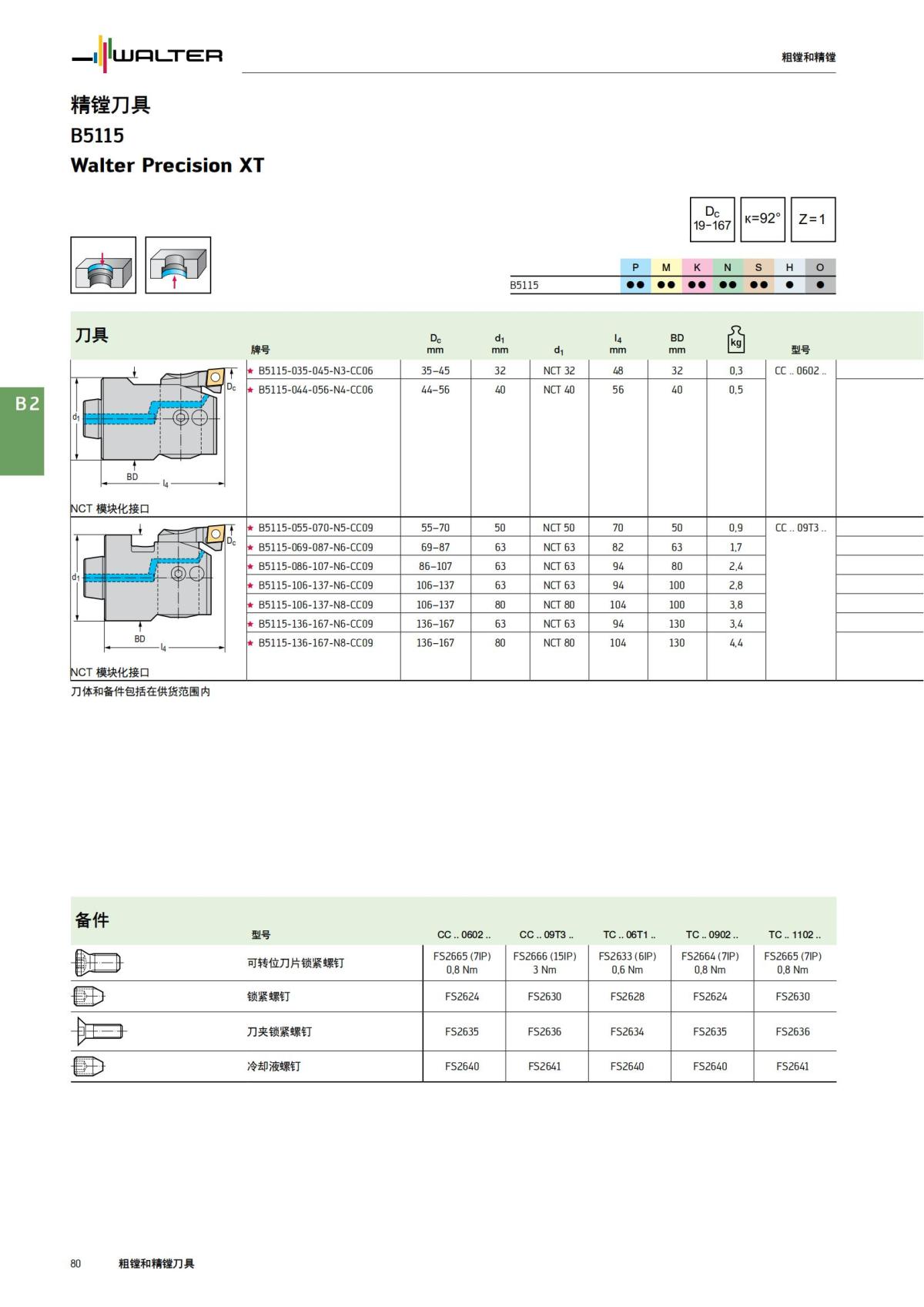This screenshot has width=924, height=1307.
Task: Click the insert locking screw icon
Action: 98,963
